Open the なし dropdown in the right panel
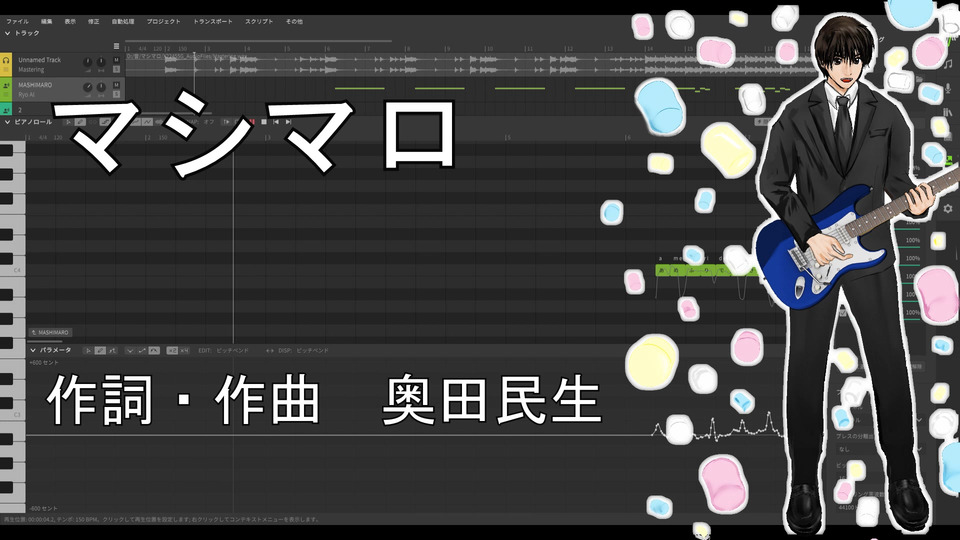 point(879,449)
